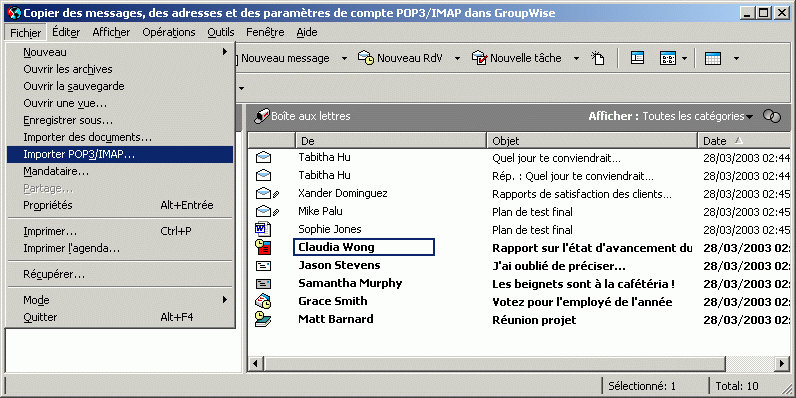
Task: Sort by the Date column header
Action: pyautogui.click(x=744, y=141)
